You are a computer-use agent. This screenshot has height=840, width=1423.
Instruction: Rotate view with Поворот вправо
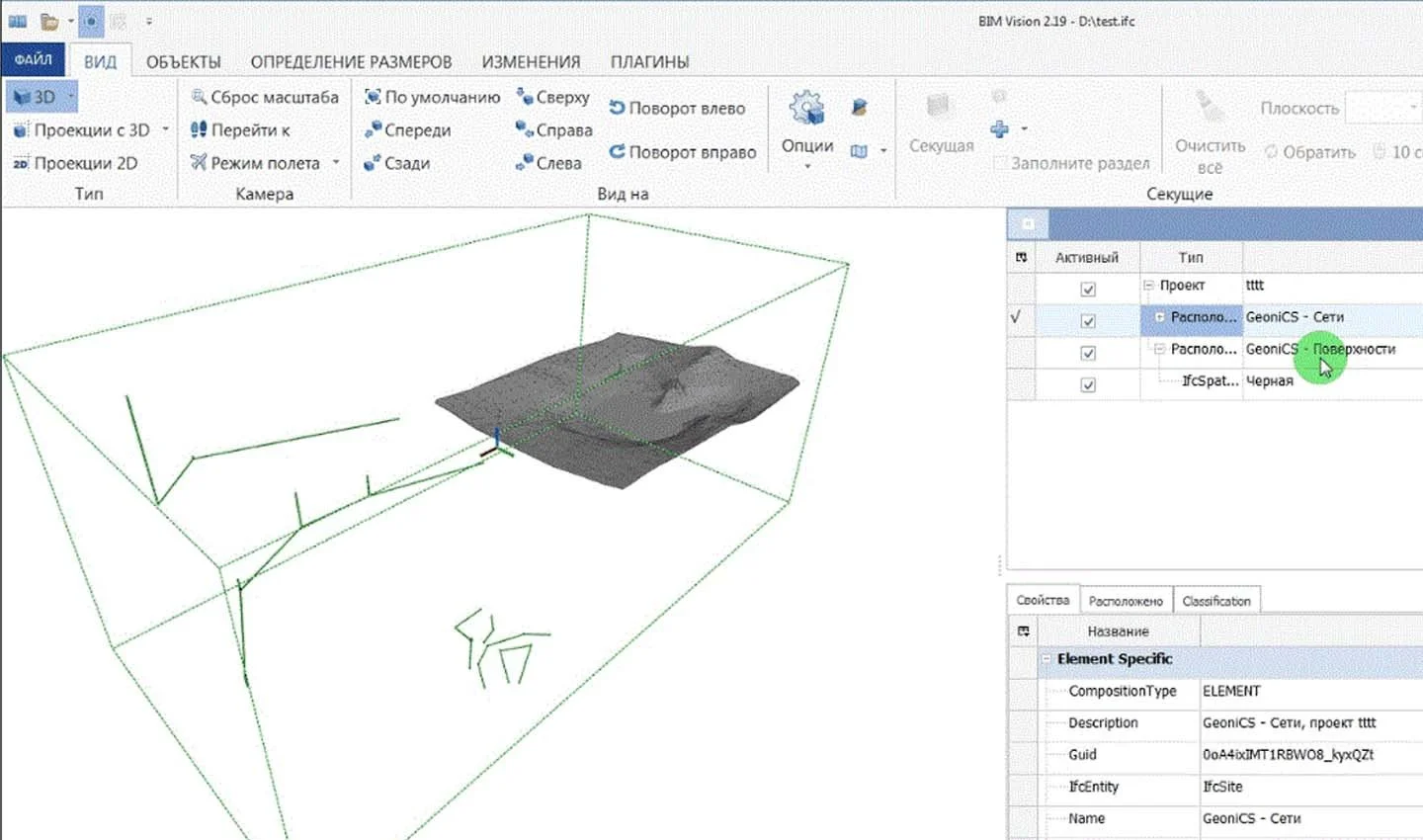(x=682, y=152)
